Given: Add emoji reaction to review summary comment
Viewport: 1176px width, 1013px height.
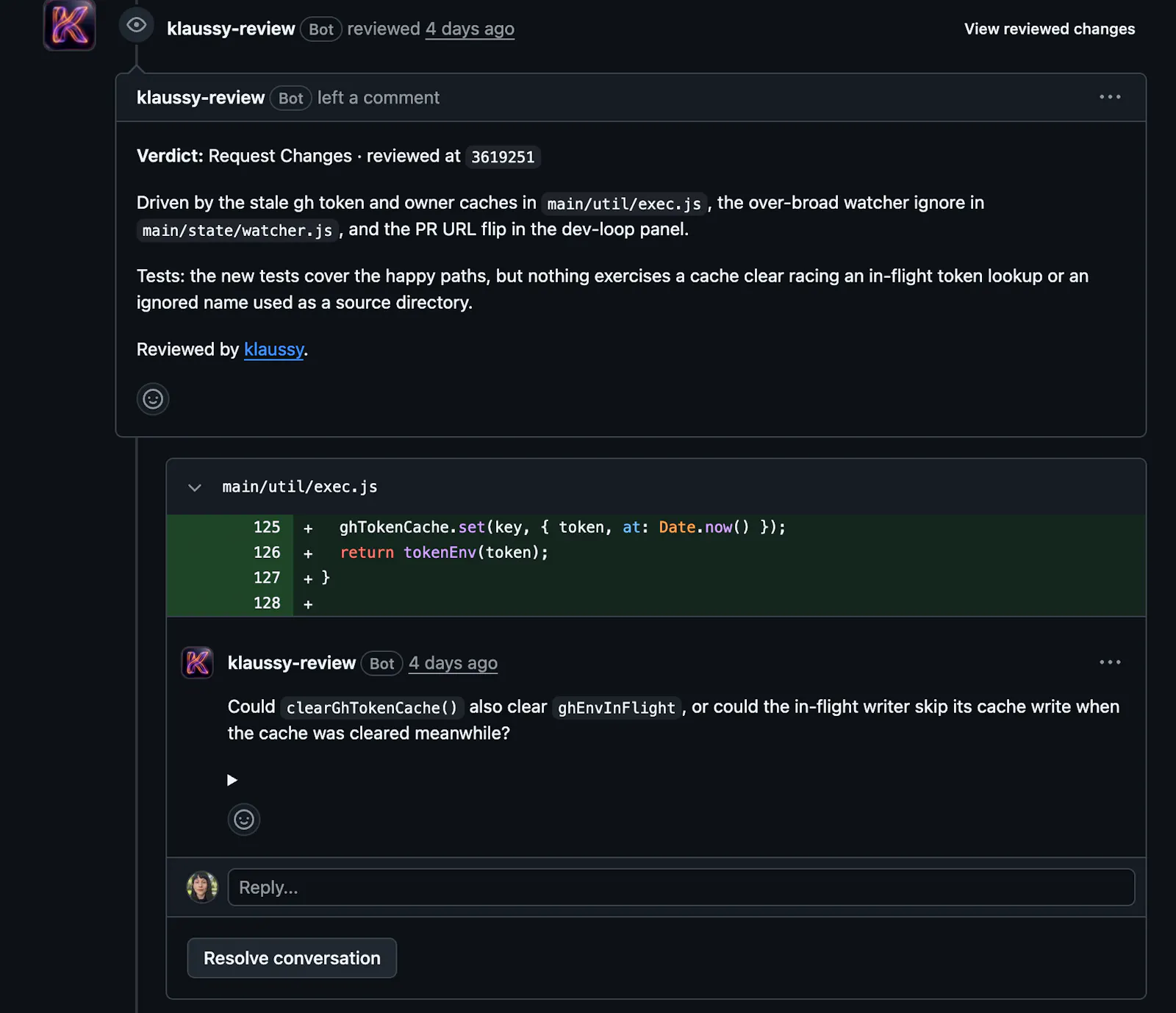Looking at the screenshot, I should click(x=153, y=399).
